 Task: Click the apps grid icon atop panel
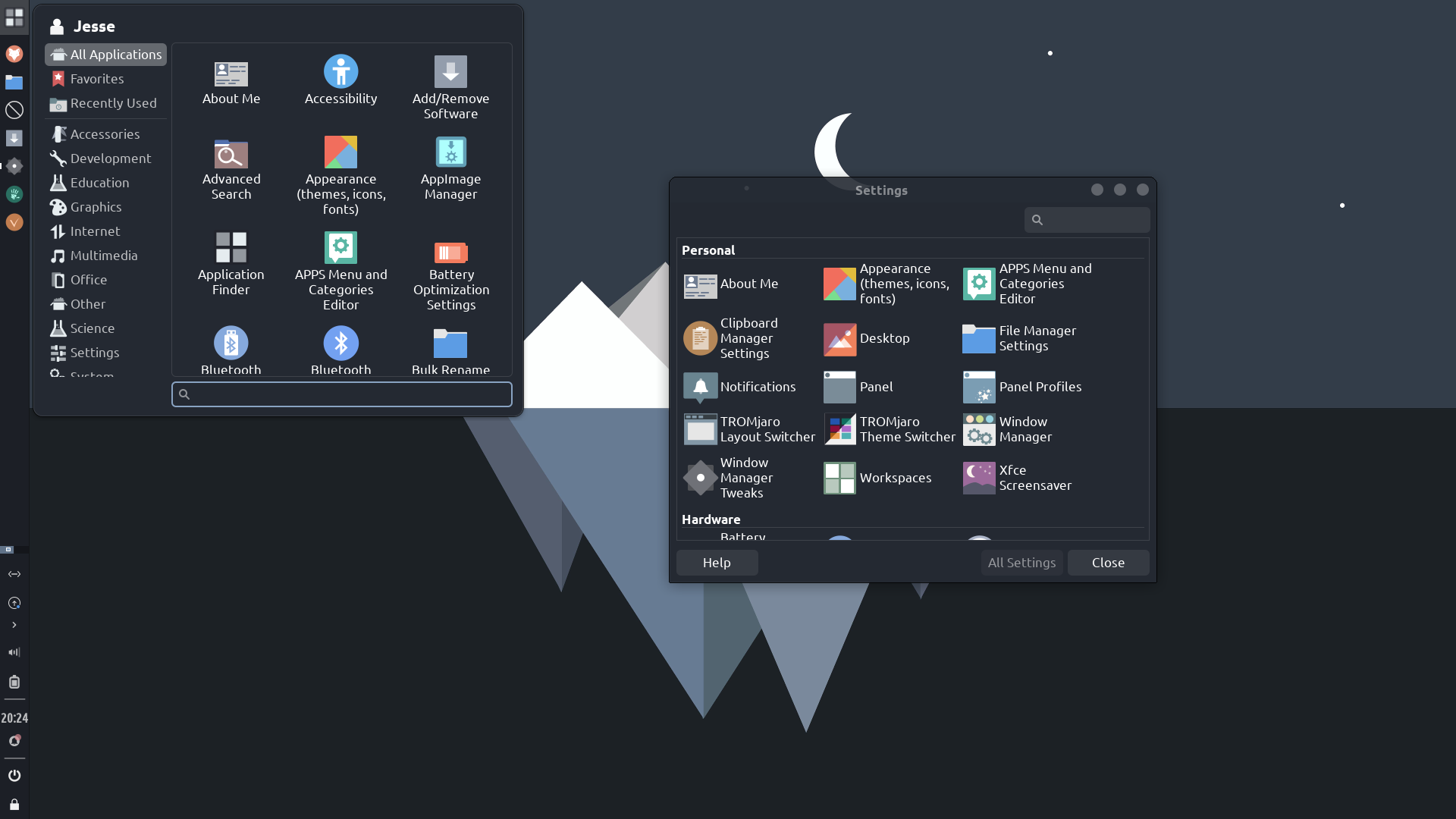point(14,17)
